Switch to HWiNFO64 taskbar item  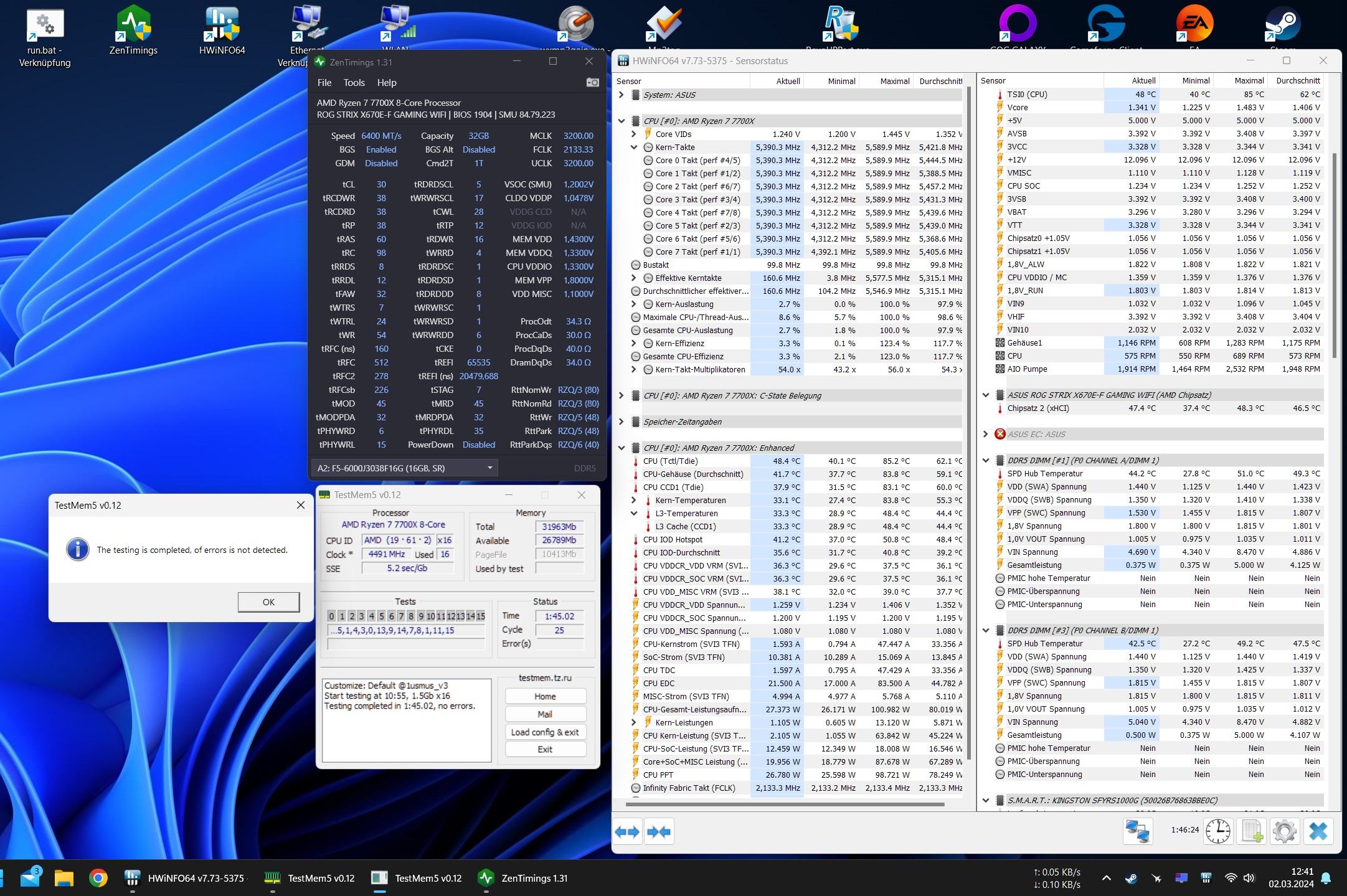pos(184,878)
